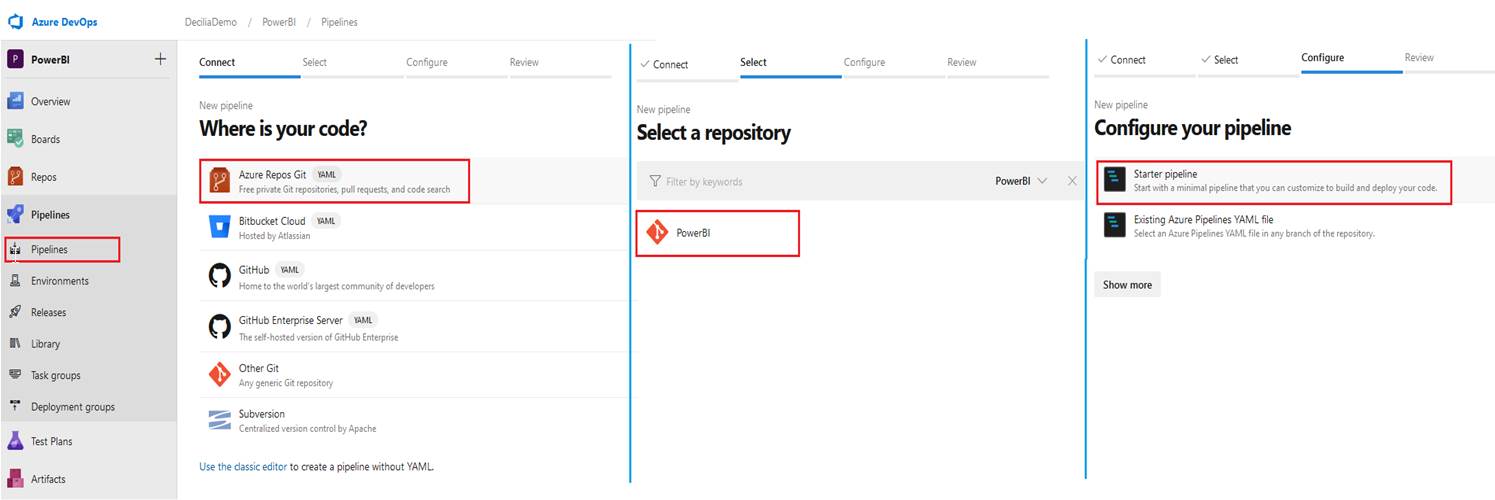Open the Overview sidebar icon

click(15, 101)
